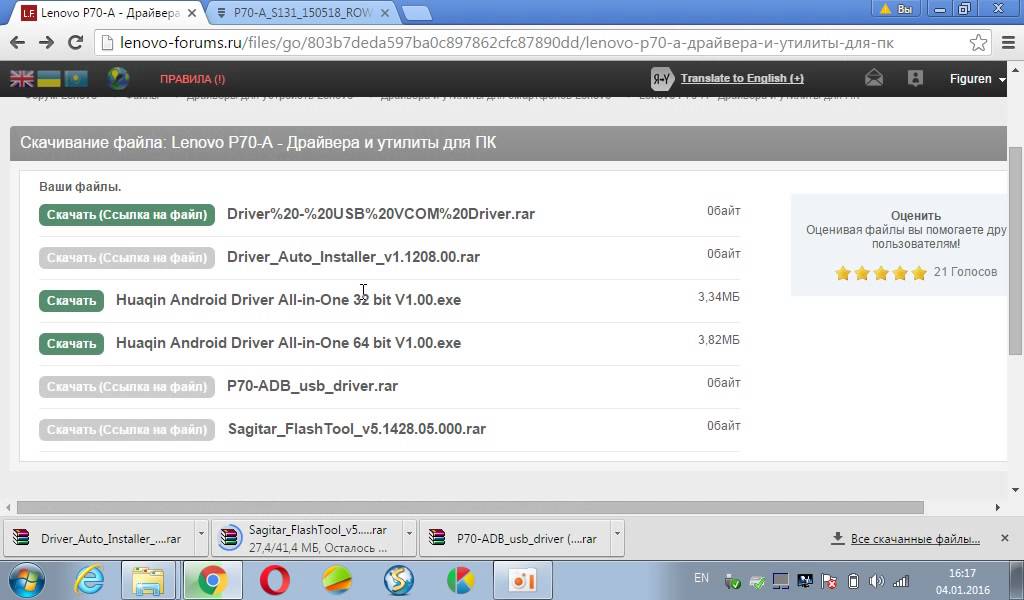Click file name Sagitar_FlashTool_v5.1428.05.000.rar
Image resolution: width=1024 pixels, height=600 pixels.
(x=357, y=429)
